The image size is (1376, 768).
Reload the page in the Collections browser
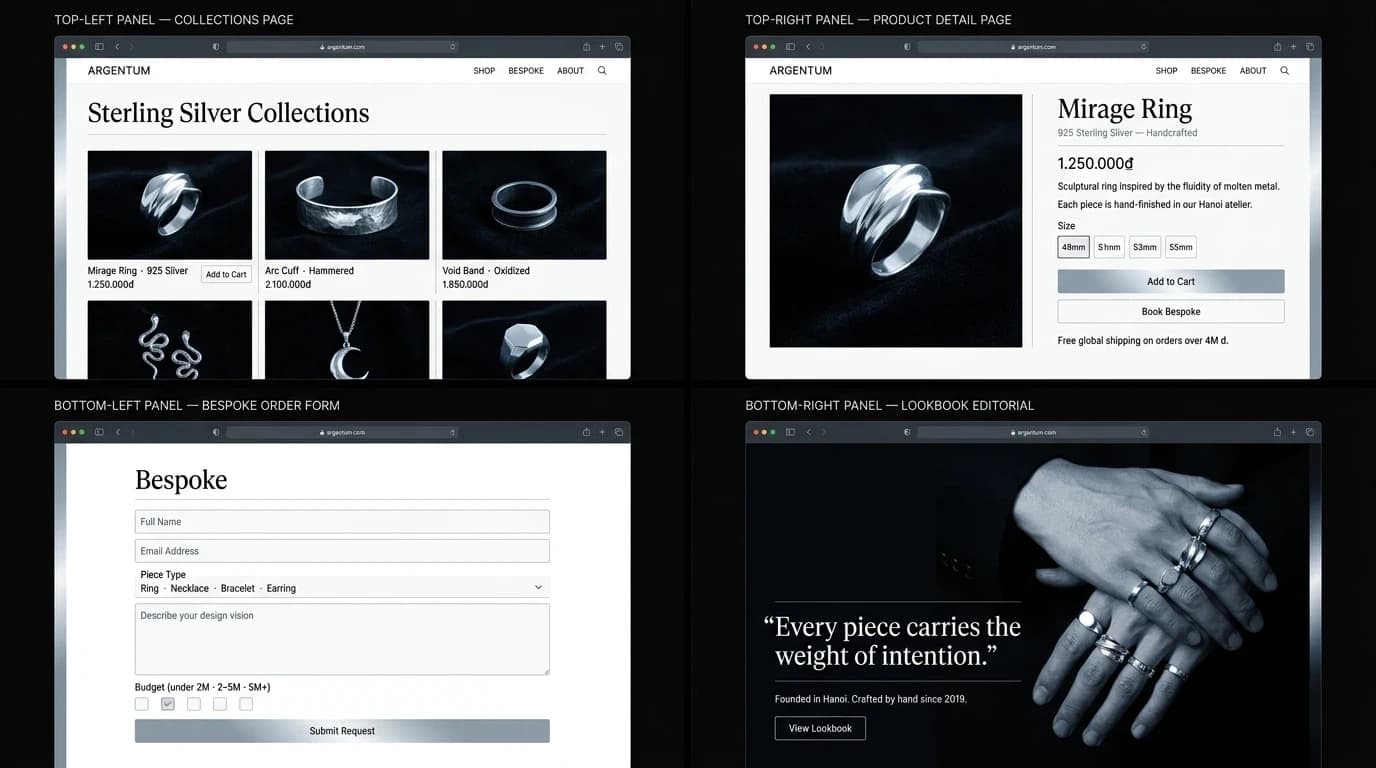pos(453,47)
